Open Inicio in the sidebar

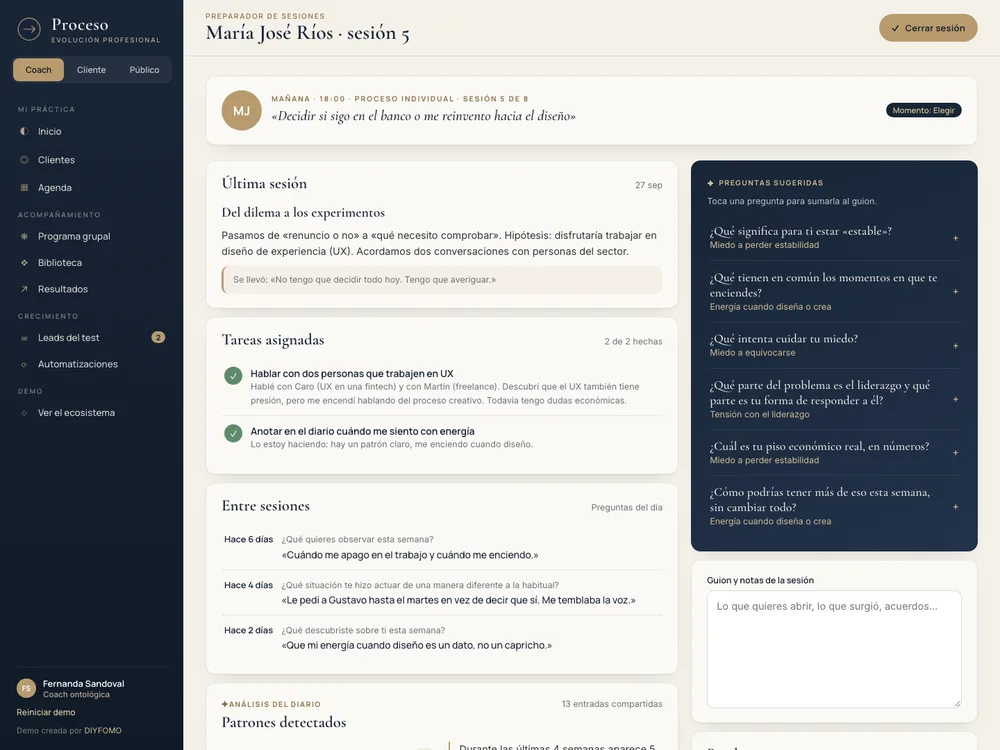click(x=92, y=131)
